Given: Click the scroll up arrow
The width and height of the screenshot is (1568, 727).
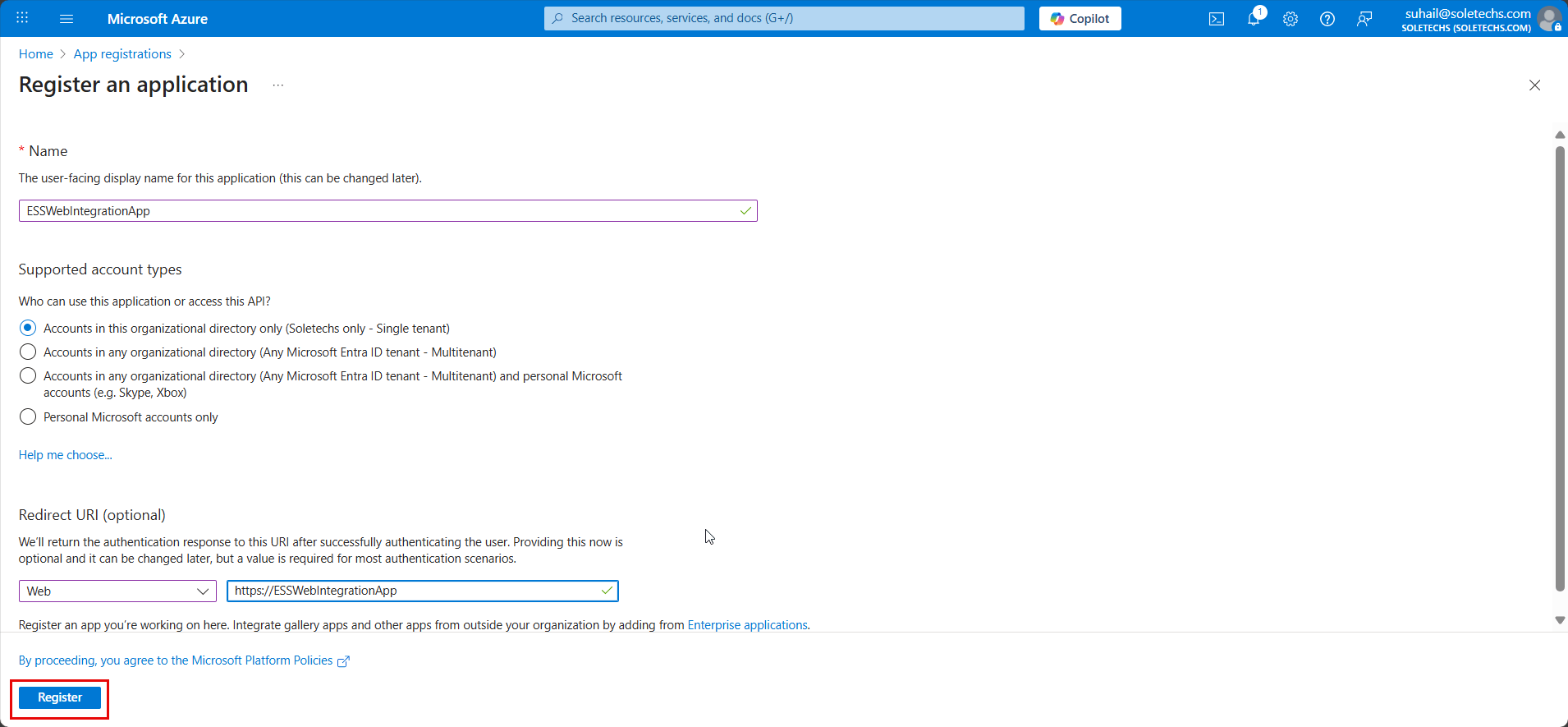Looking at the screenshot, I should (x=1560, y=135).
